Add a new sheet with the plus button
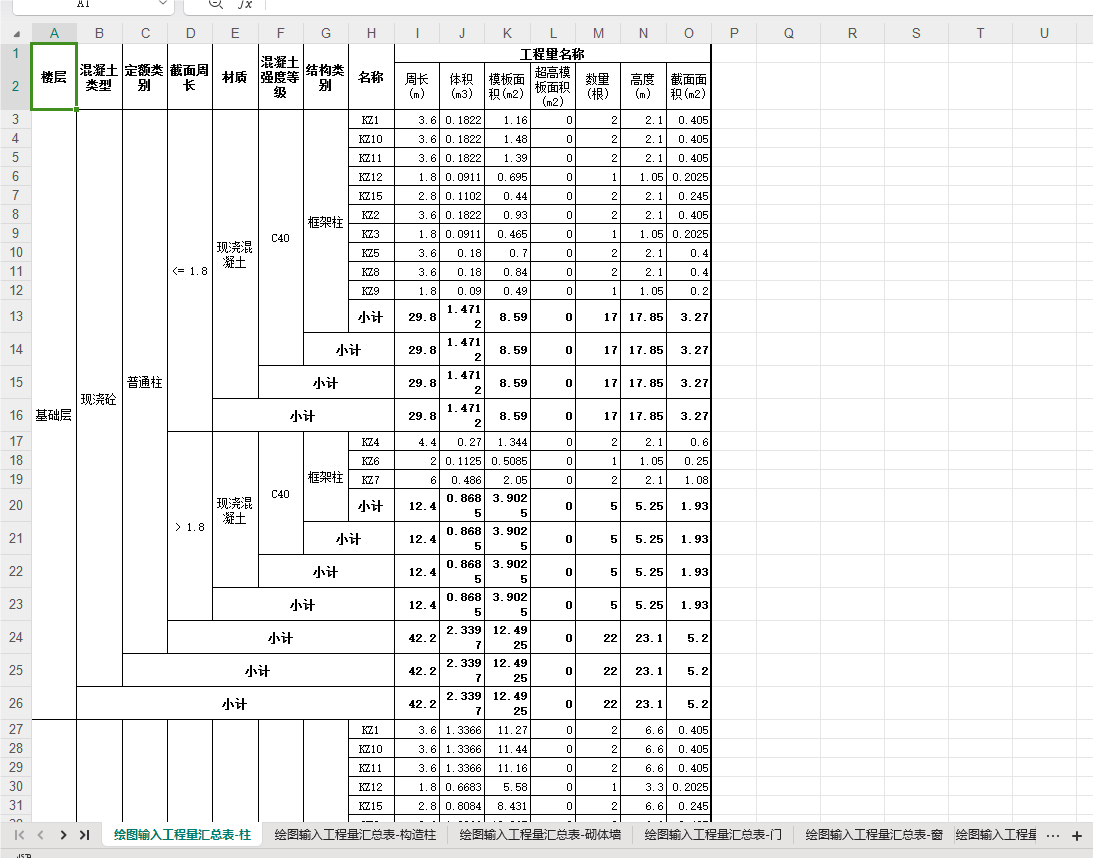 click(x=1077, y=835)
